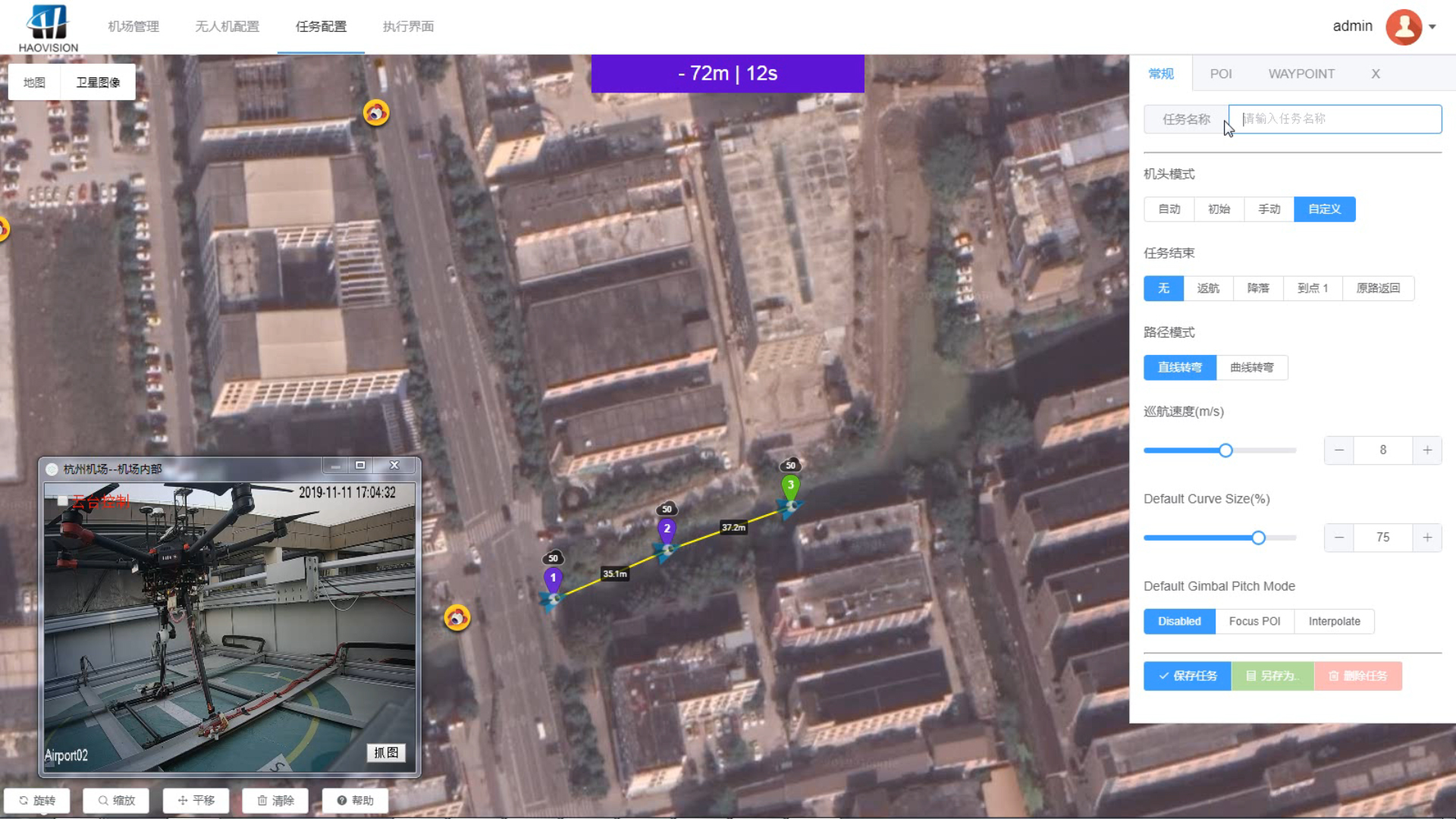Increase cruise speed with plus button
Viewport: 1456px width, 819px height.
[x=1426, y=450]
